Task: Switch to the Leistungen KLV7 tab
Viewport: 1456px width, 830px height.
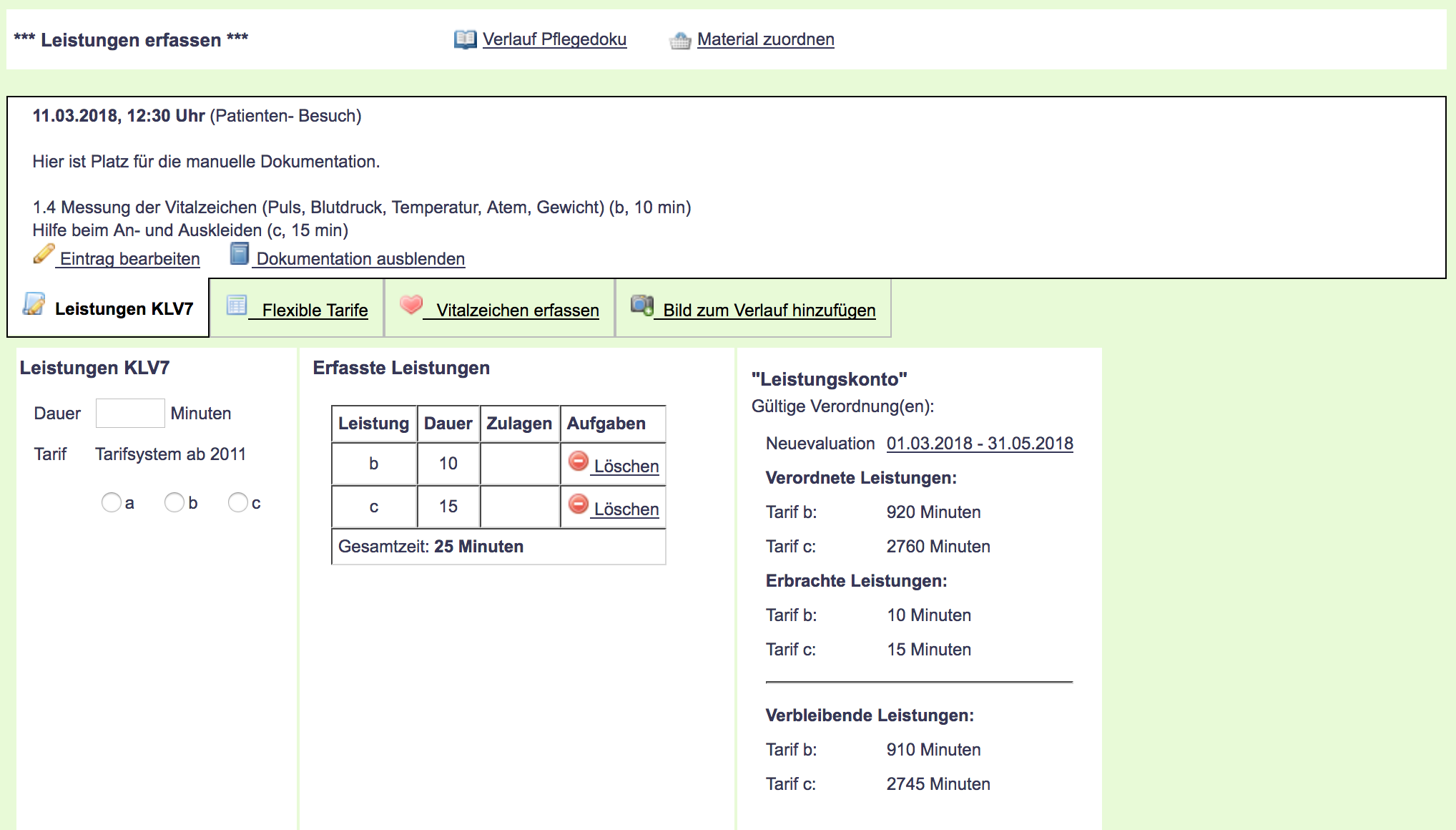Action: [x=123, y=309]
